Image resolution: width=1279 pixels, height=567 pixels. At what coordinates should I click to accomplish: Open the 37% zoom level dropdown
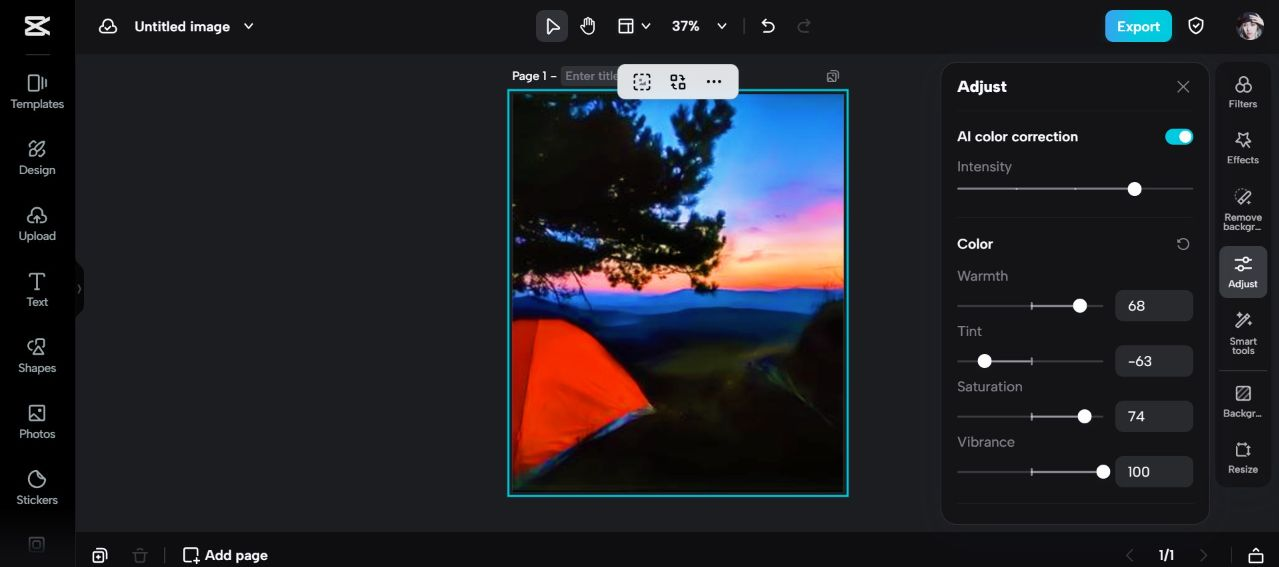click(699, 27)
